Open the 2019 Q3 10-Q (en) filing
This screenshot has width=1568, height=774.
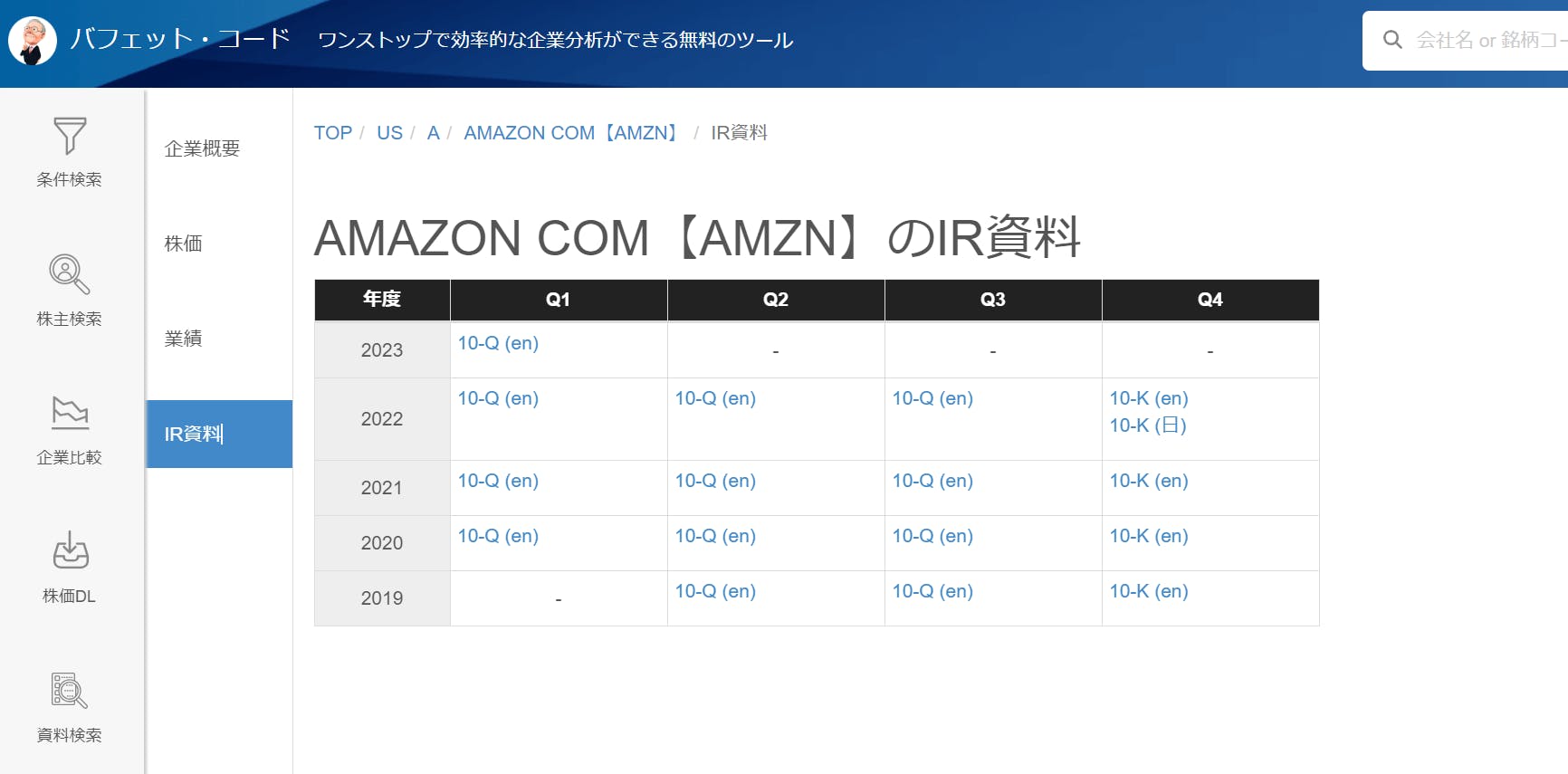pos(932,591)
